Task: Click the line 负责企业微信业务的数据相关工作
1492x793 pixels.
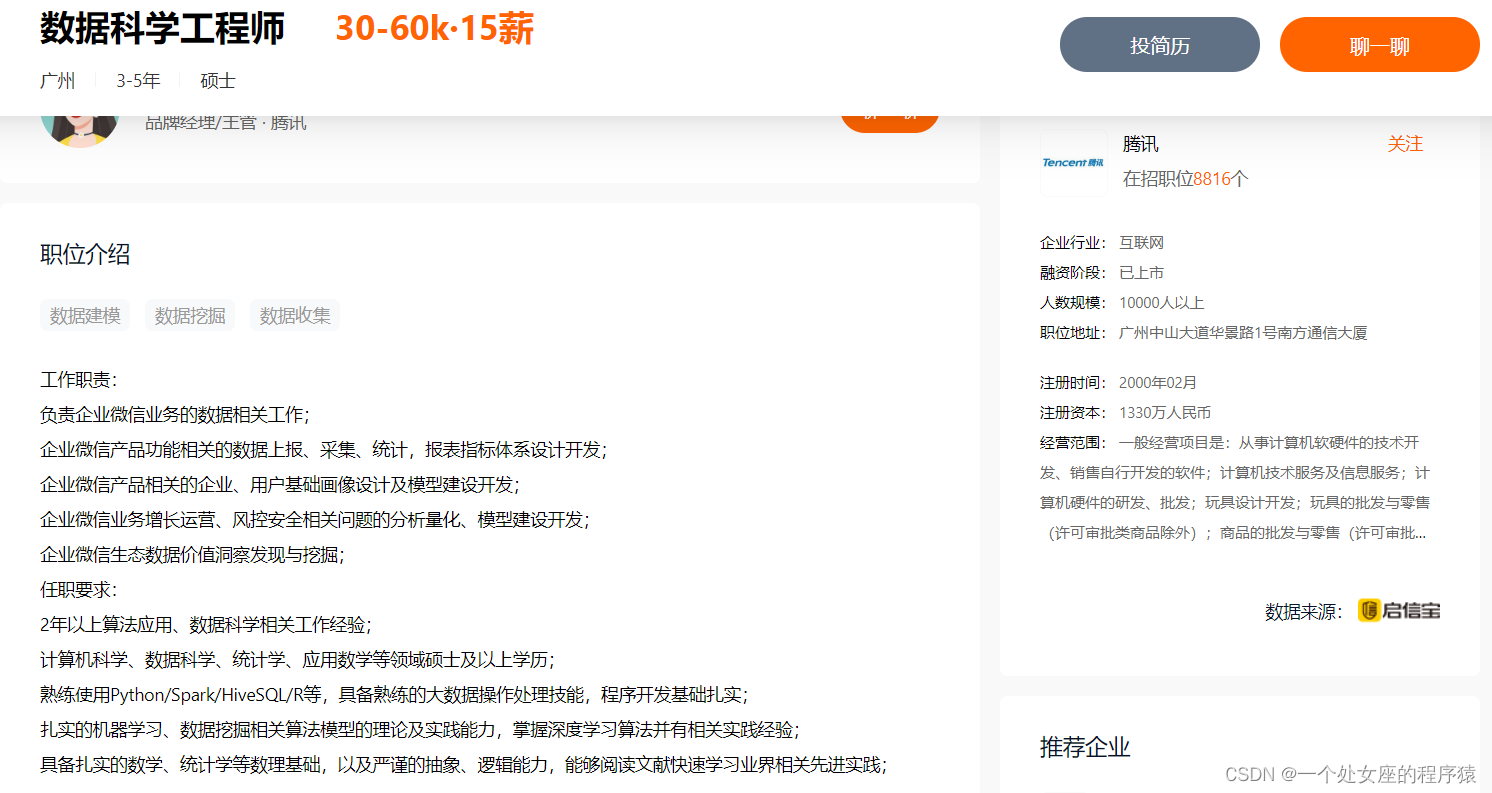Action: tap(175, 415)
